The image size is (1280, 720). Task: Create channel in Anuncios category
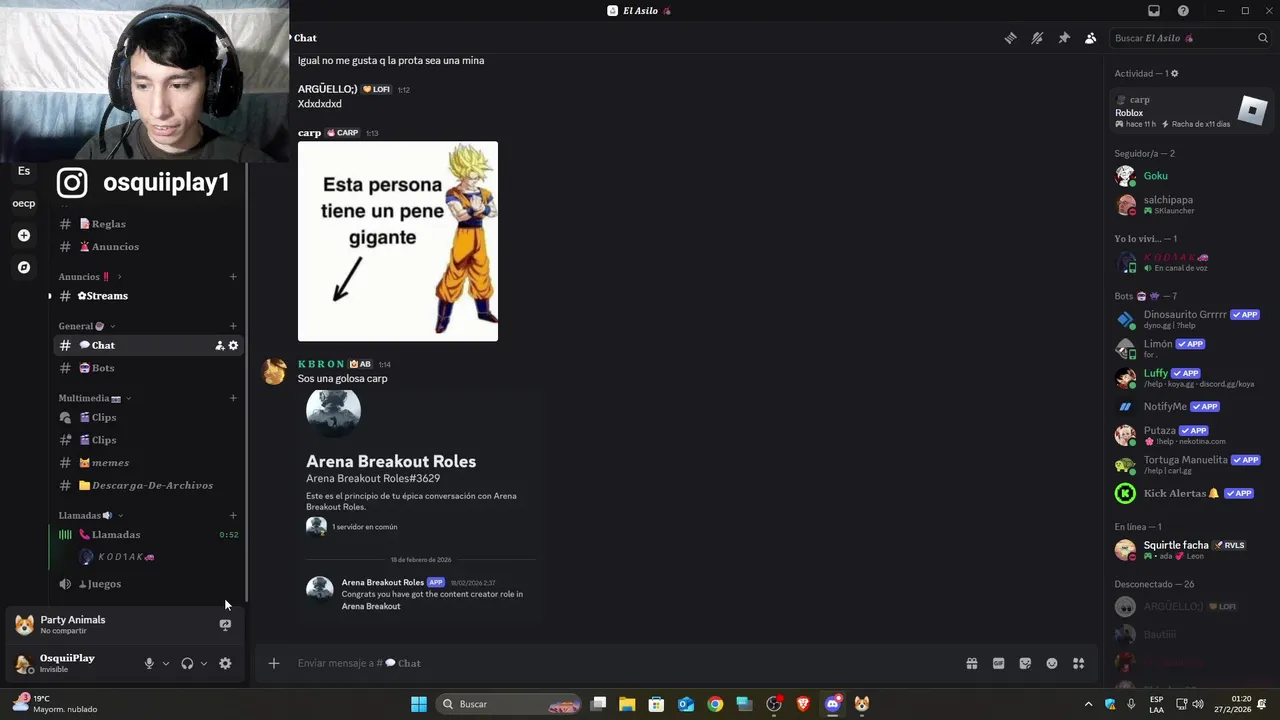[233, 277]
